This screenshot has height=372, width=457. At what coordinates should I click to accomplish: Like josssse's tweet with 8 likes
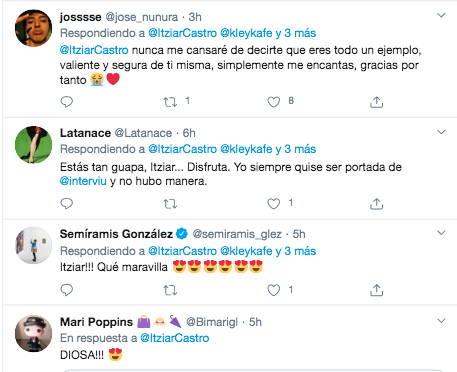tap(274, 102)
